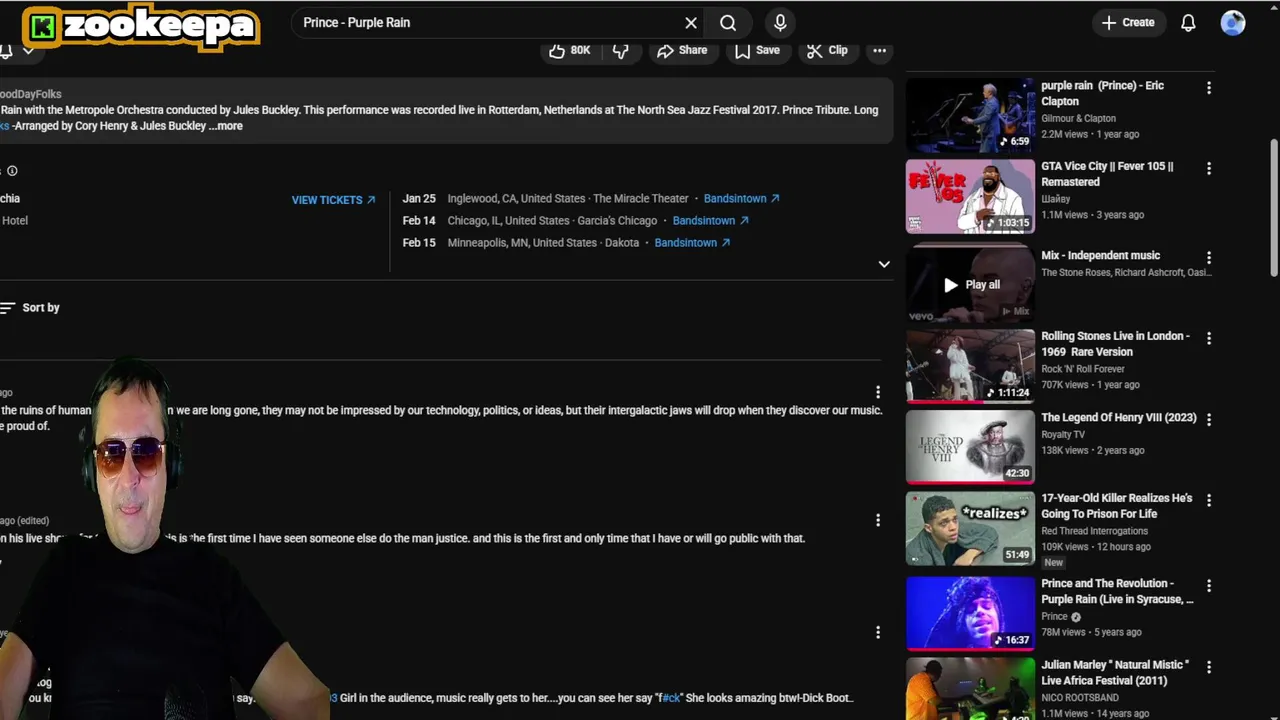Open options menu for 'Girl in the audience' comment
Screen dimensions: 1280x720
878,632
